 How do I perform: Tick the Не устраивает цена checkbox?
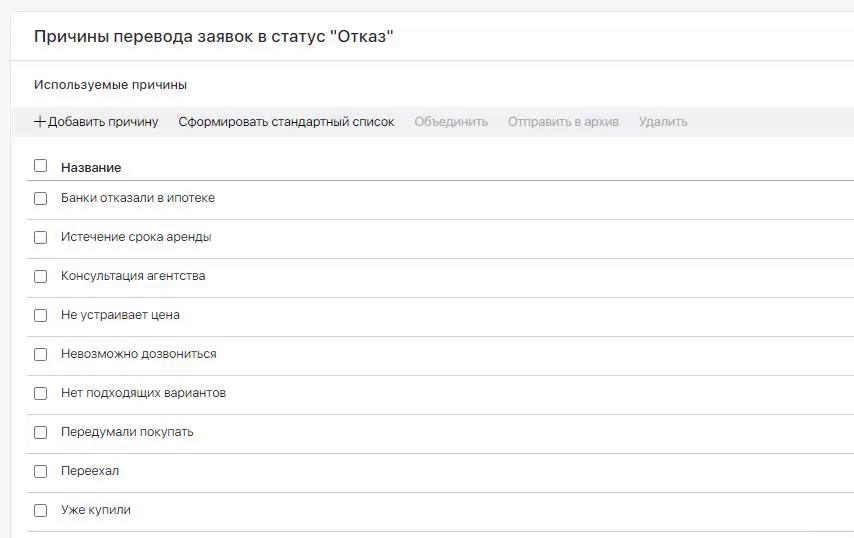coord(41,315)
